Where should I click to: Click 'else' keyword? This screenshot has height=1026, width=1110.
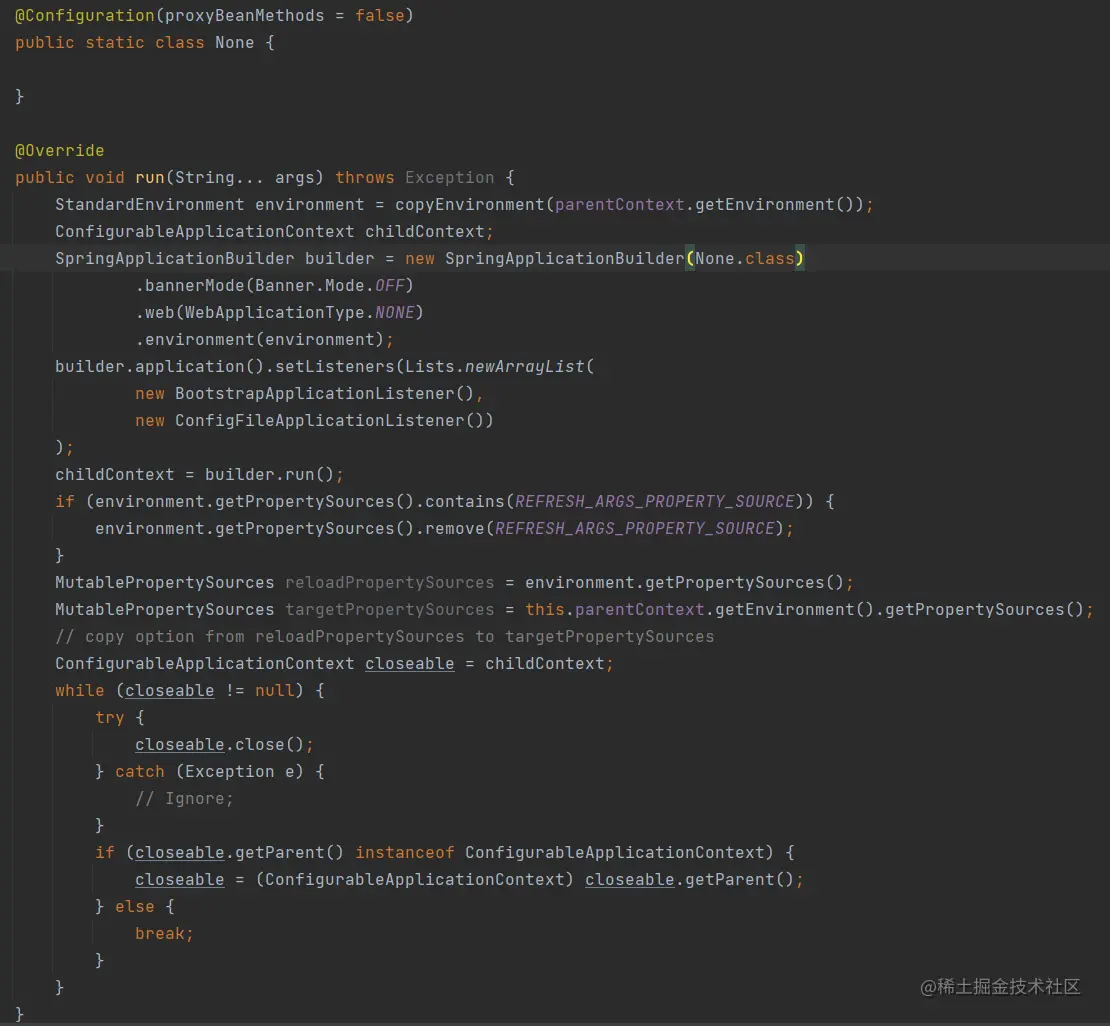(135, 906)
